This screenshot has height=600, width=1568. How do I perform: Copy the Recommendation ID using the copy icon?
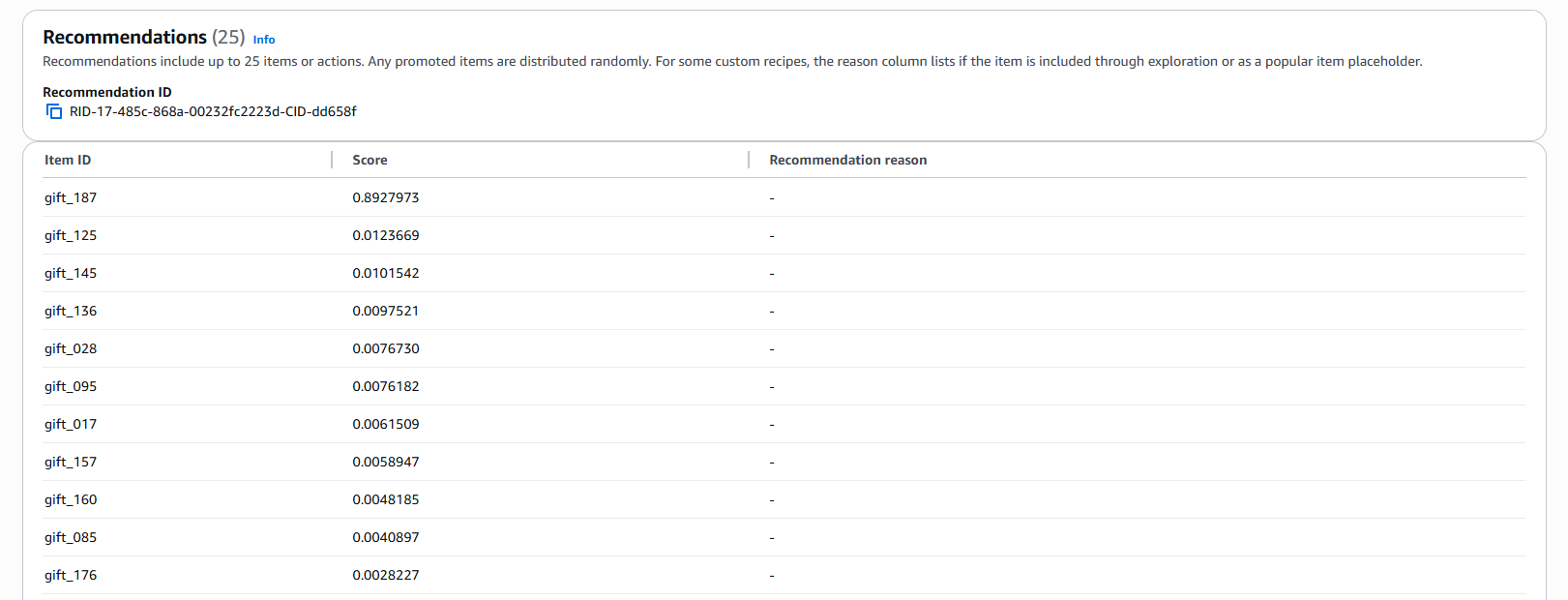54,112
